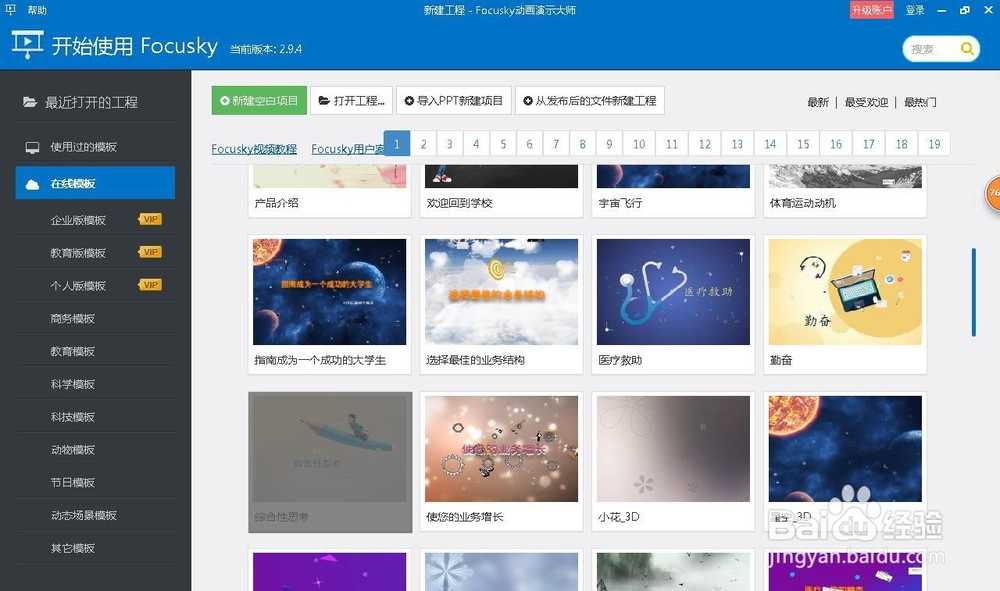1000x591 pixels.
Task: Sort templates by 最新
Action: 817,101
